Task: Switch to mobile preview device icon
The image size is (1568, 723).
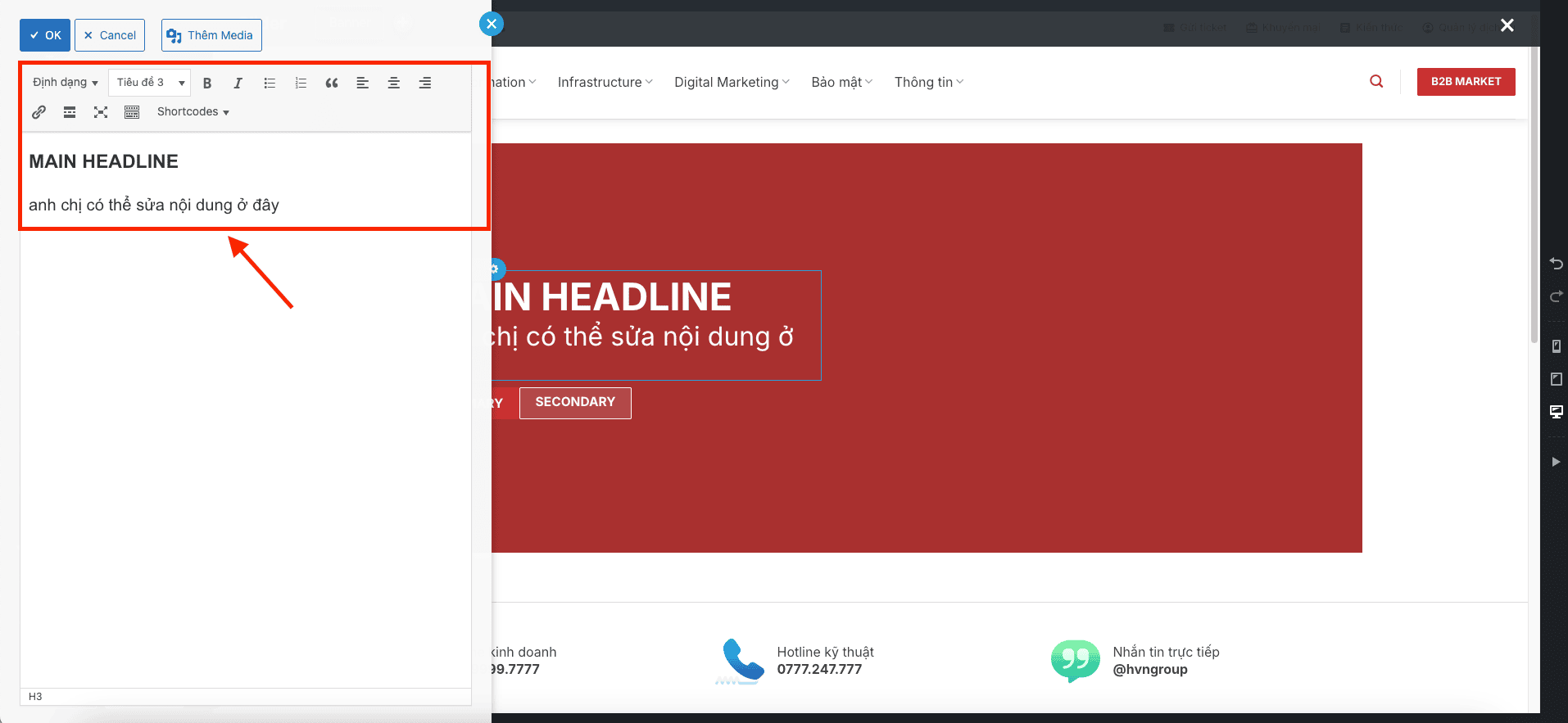Action: pyautogui.click(x=1556, y=346)
